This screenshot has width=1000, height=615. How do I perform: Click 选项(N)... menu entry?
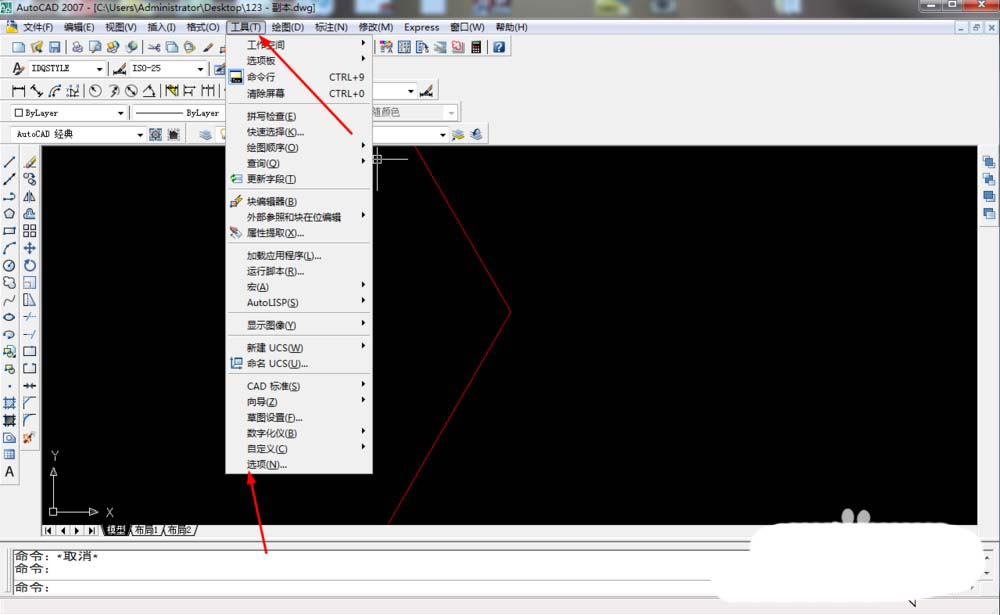pos(299,464)
